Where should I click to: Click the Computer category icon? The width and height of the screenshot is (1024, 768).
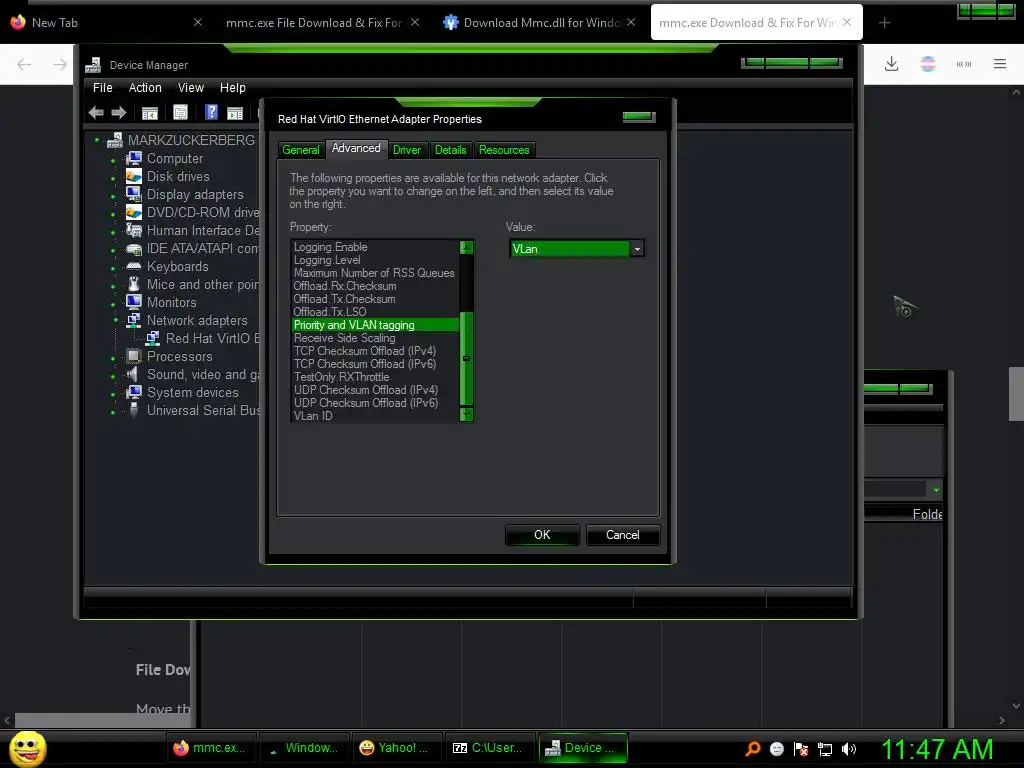click(x=134, y=158)
